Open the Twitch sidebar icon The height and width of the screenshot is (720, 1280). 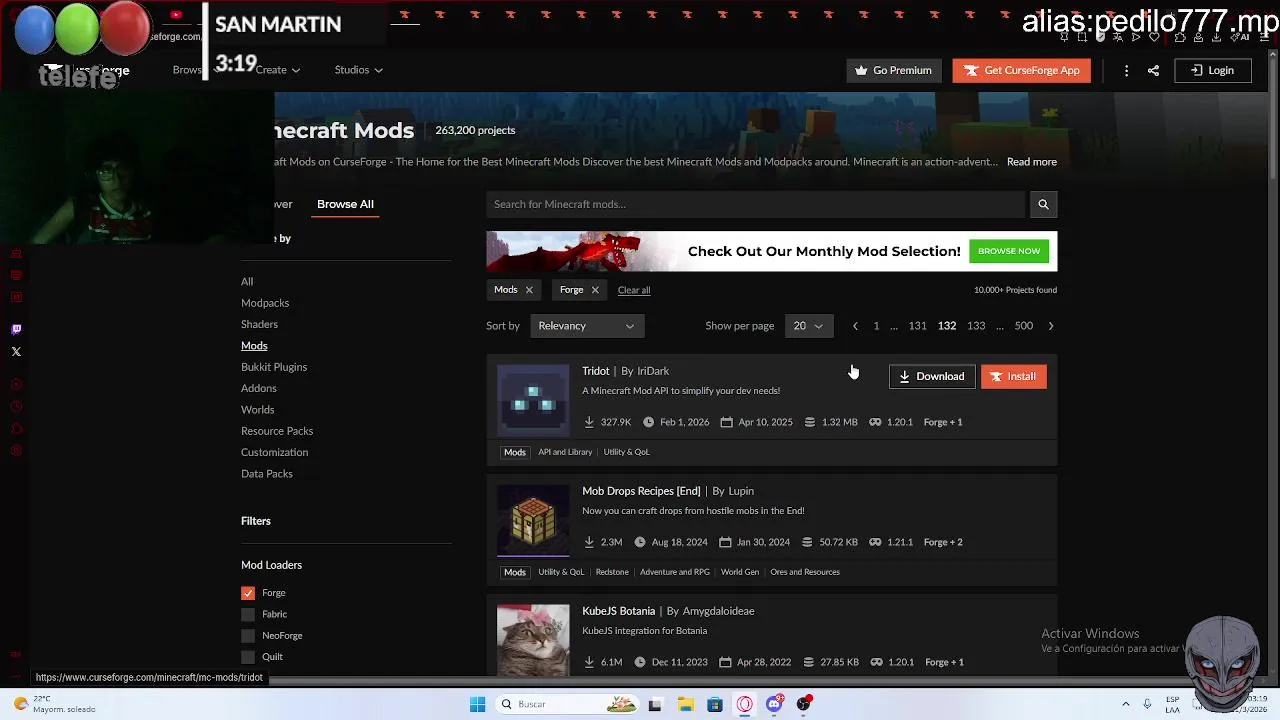(x=16, y=329)
